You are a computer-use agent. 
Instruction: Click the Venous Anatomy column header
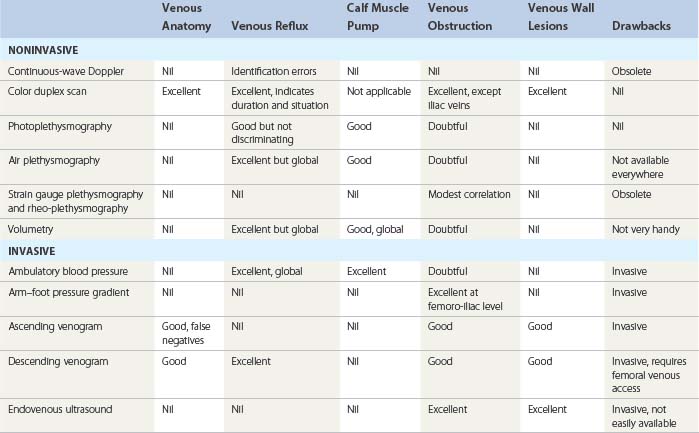tap(186, 18)
